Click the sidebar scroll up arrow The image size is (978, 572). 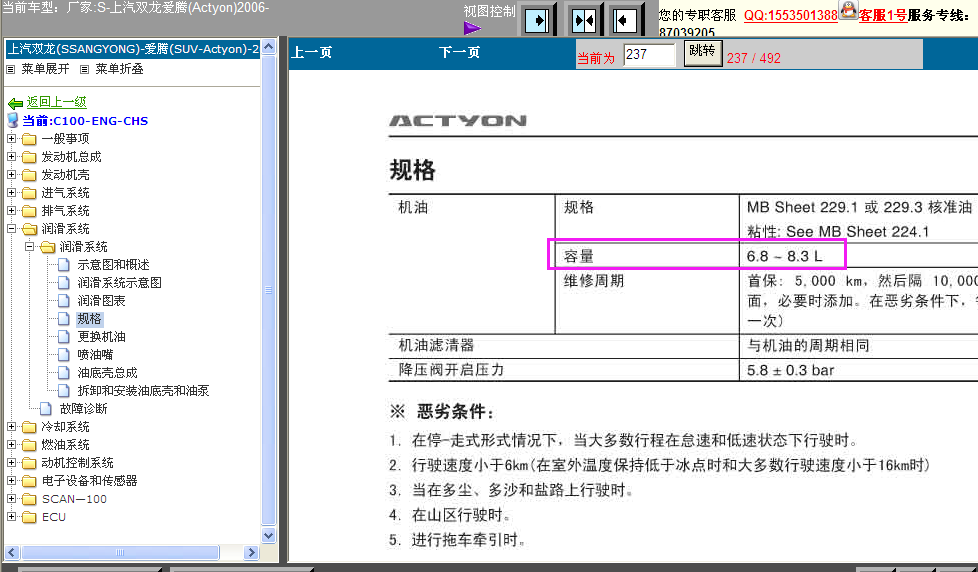pyautogui.click(x=269, y=47)
